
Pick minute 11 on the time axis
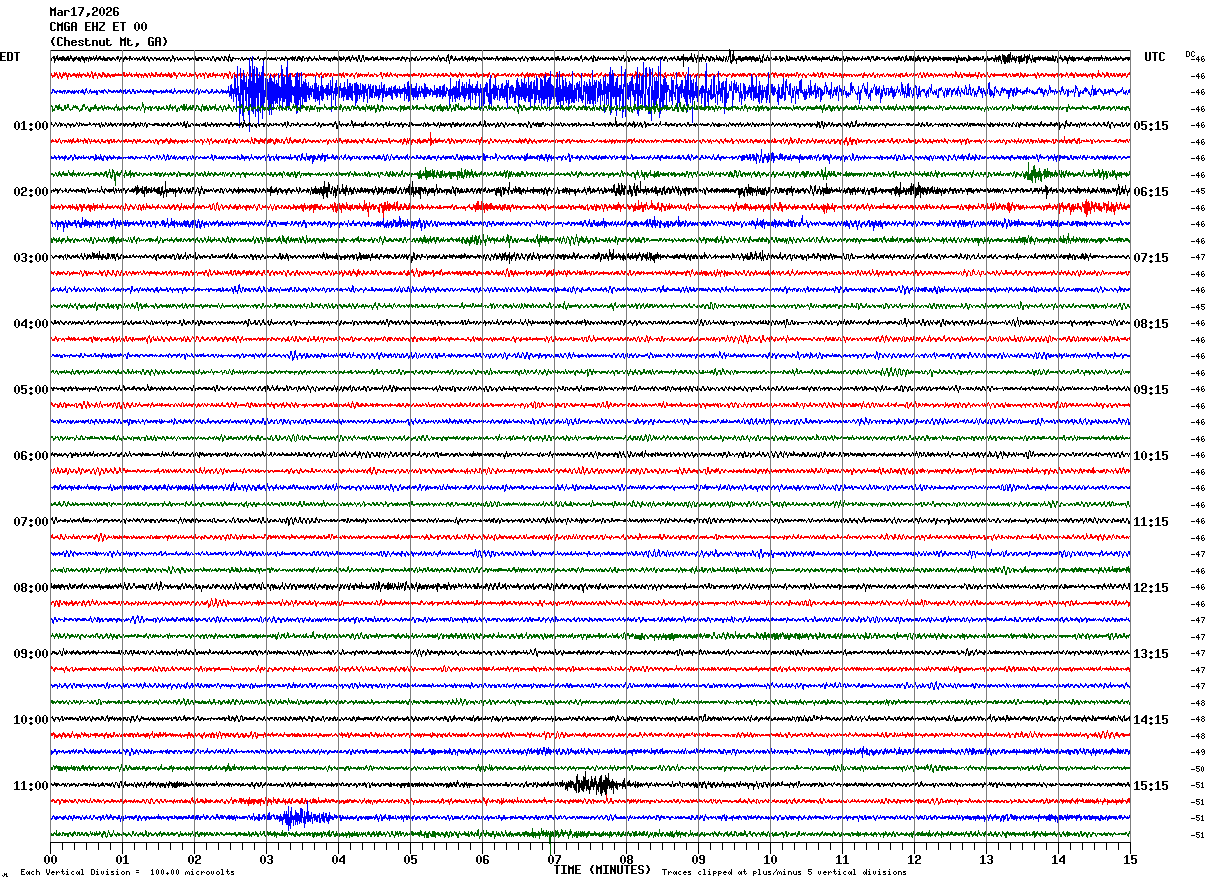click(842, 859)
